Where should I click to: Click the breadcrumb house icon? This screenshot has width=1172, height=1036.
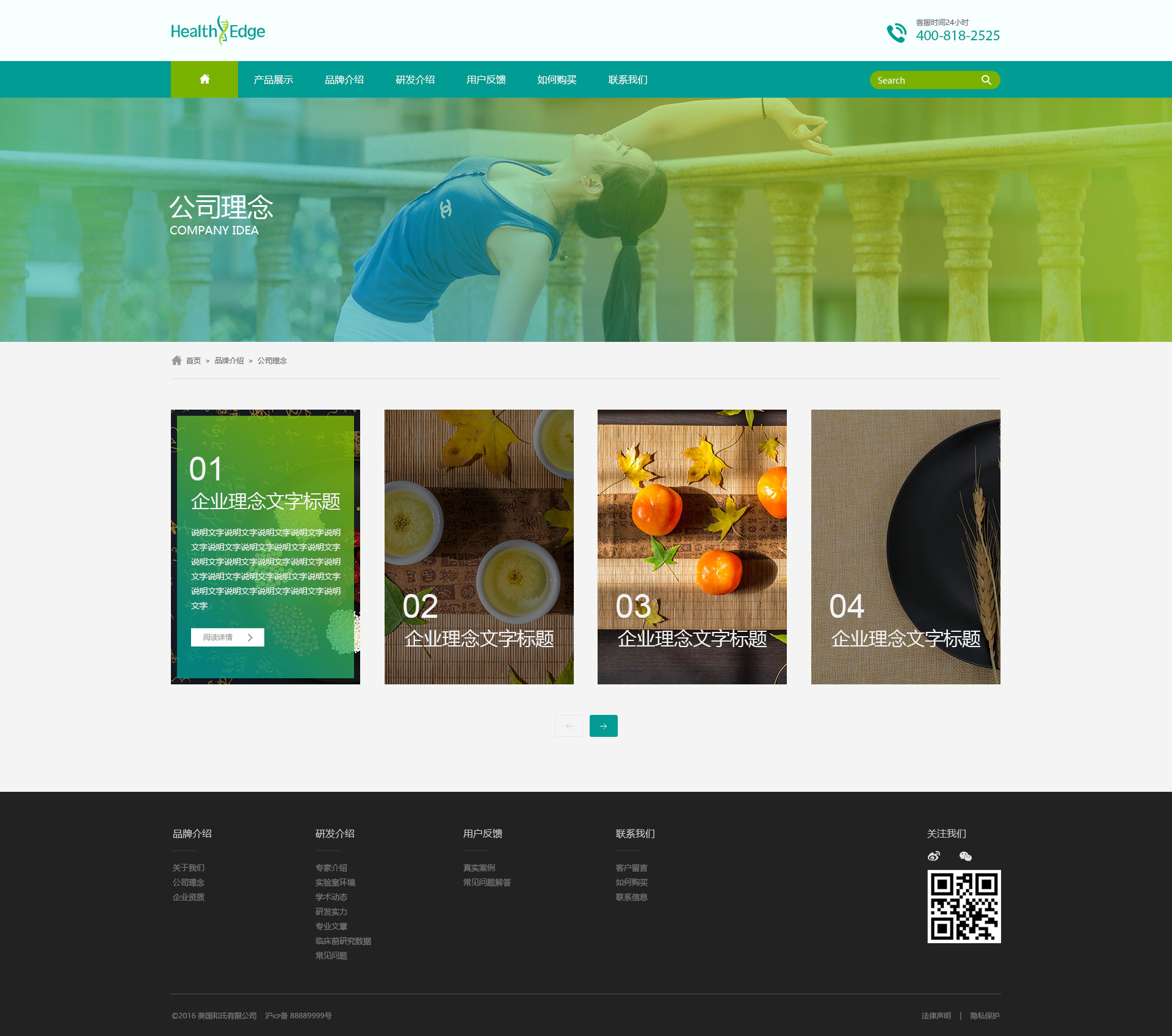(176, 361)
